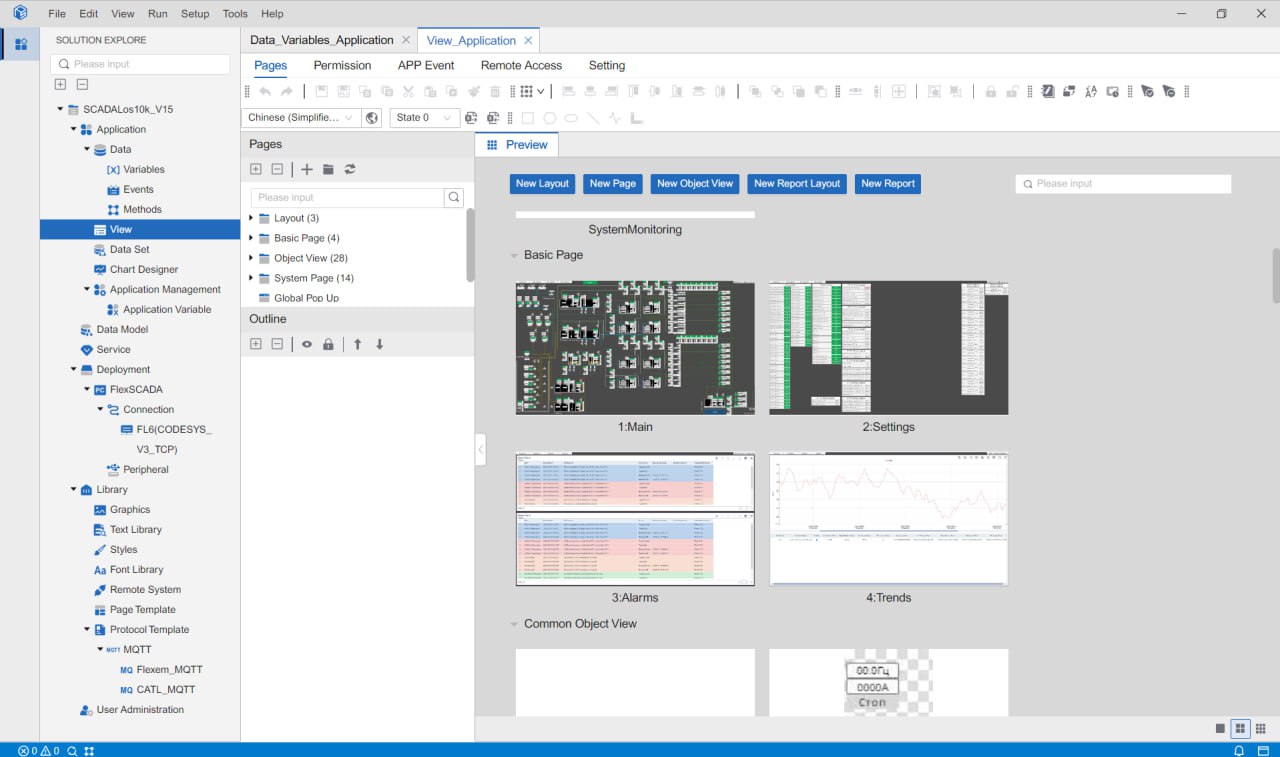
Task: Open the APP Event tab
Action: pyautogui.click(x=426, y=65)
